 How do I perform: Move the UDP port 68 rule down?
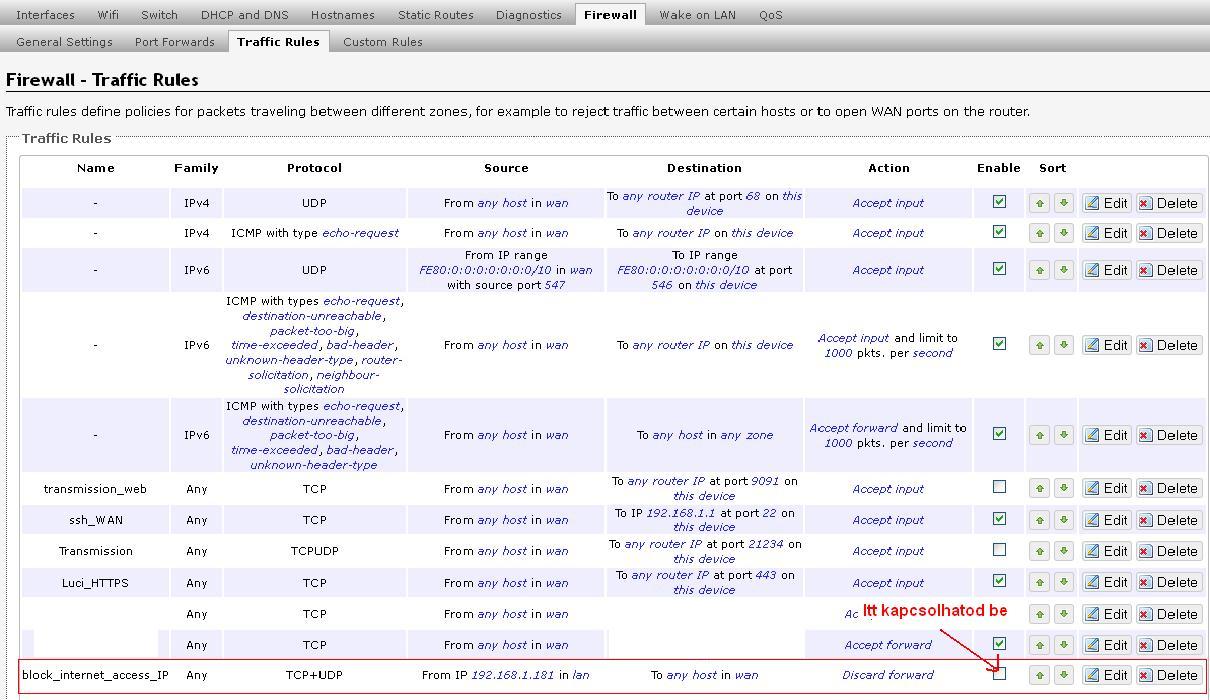pyautogui.click(x=1064, y=203)
